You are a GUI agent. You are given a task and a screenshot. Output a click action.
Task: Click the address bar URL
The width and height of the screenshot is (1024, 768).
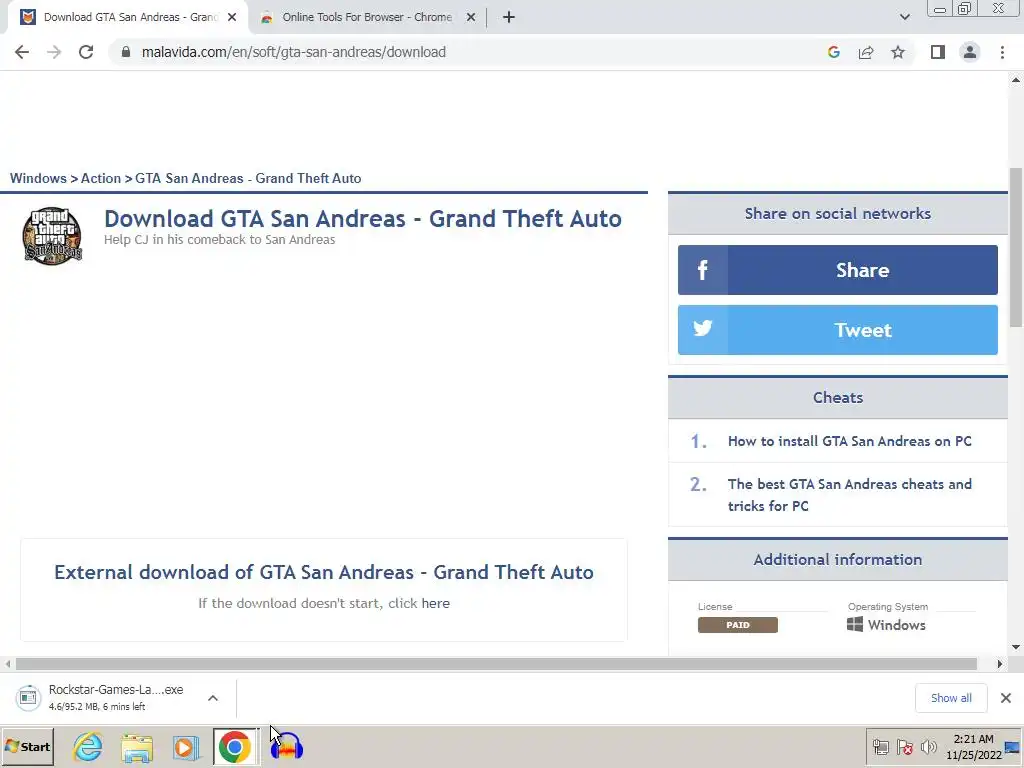294,52
